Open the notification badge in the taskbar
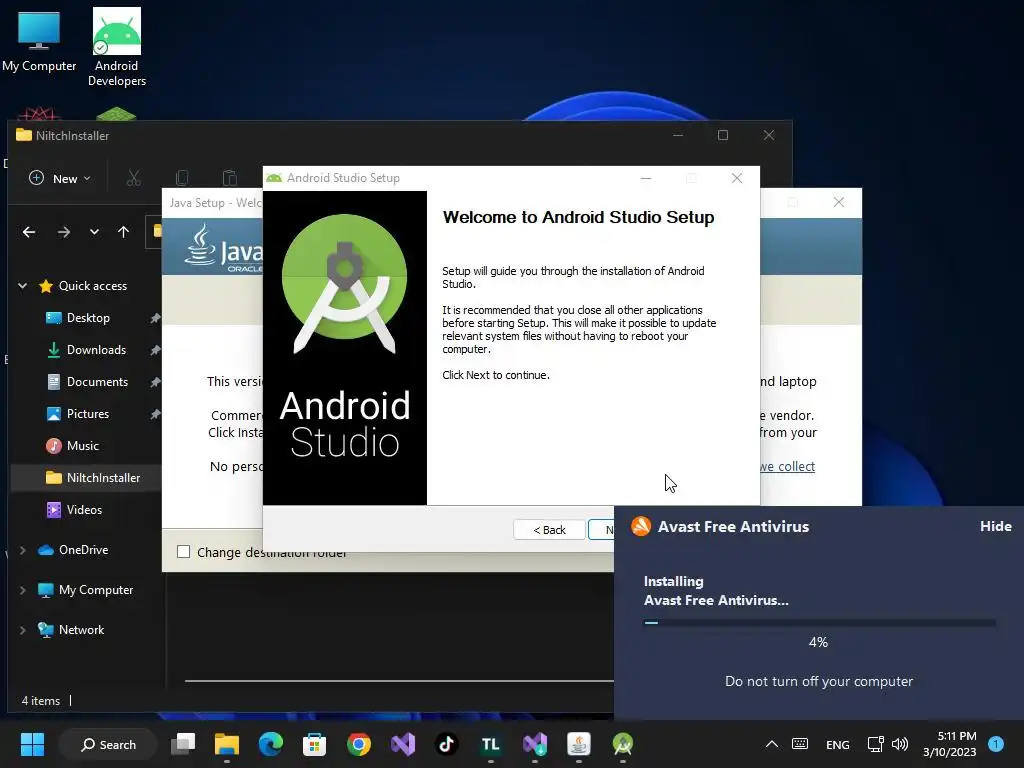This screenshot has height=768, width=1024. click(996, 744)
